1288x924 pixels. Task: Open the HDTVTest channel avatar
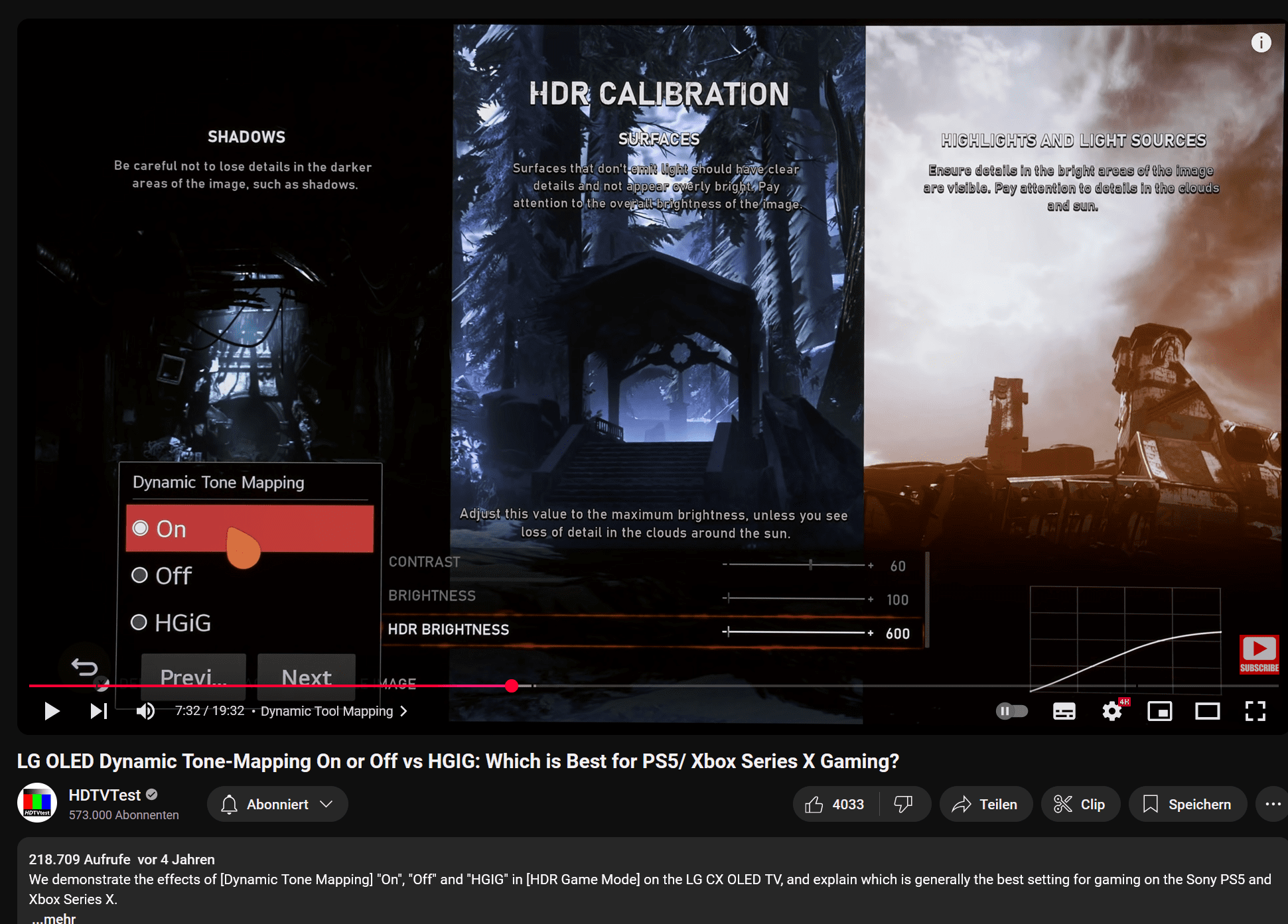pyautogui.click(x=37, y=803)
